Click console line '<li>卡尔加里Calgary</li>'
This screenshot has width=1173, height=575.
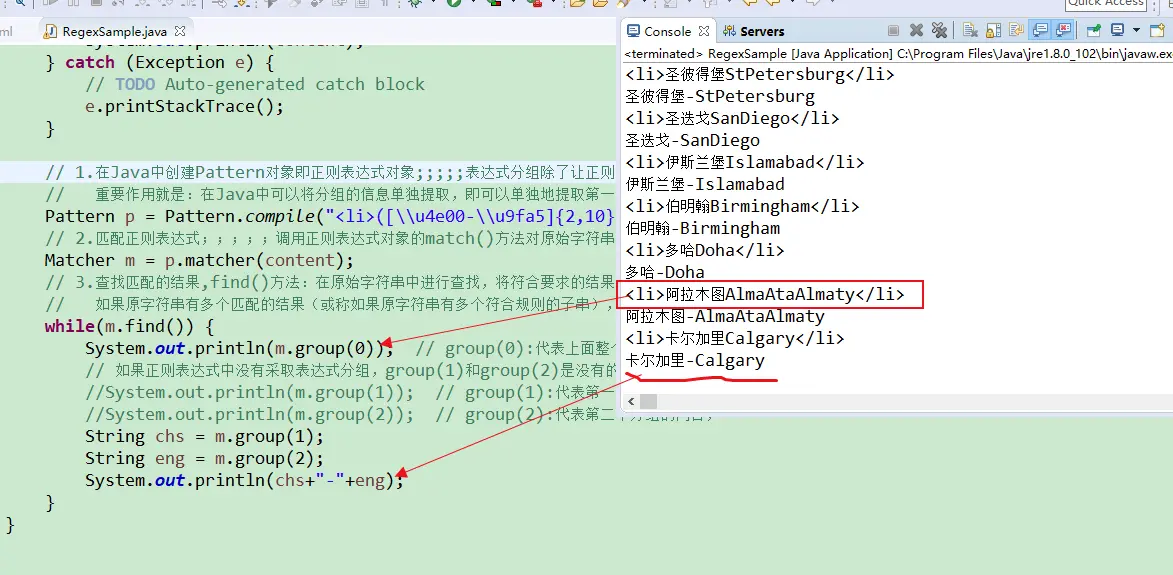(735, 338)
